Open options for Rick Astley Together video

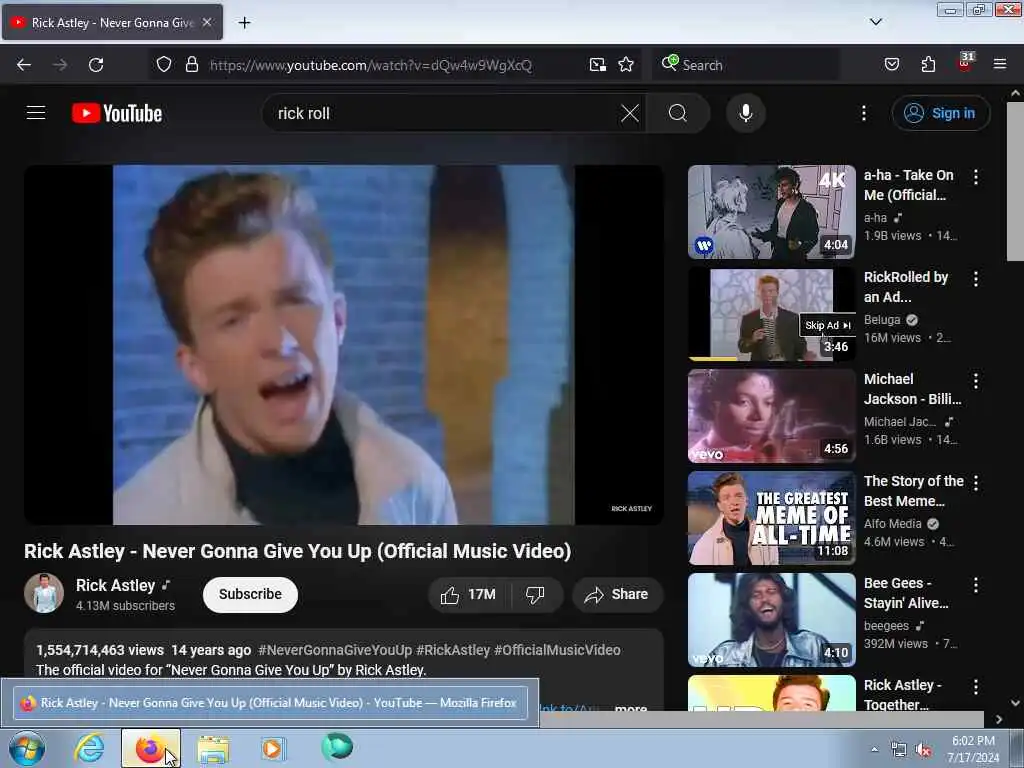pyautogui.click(x=976, y=686)
